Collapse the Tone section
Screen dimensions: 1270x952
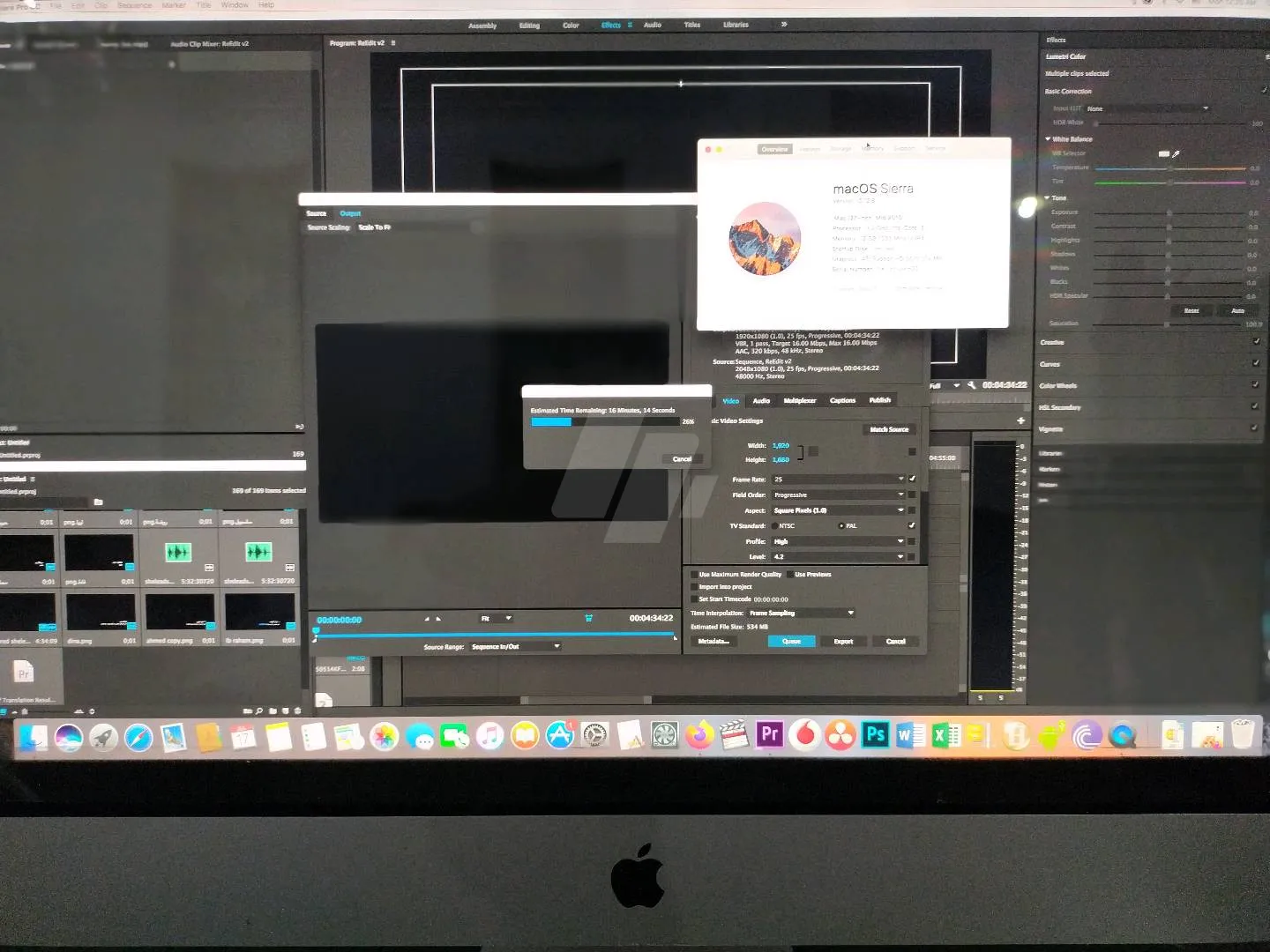pos(1048,197)
